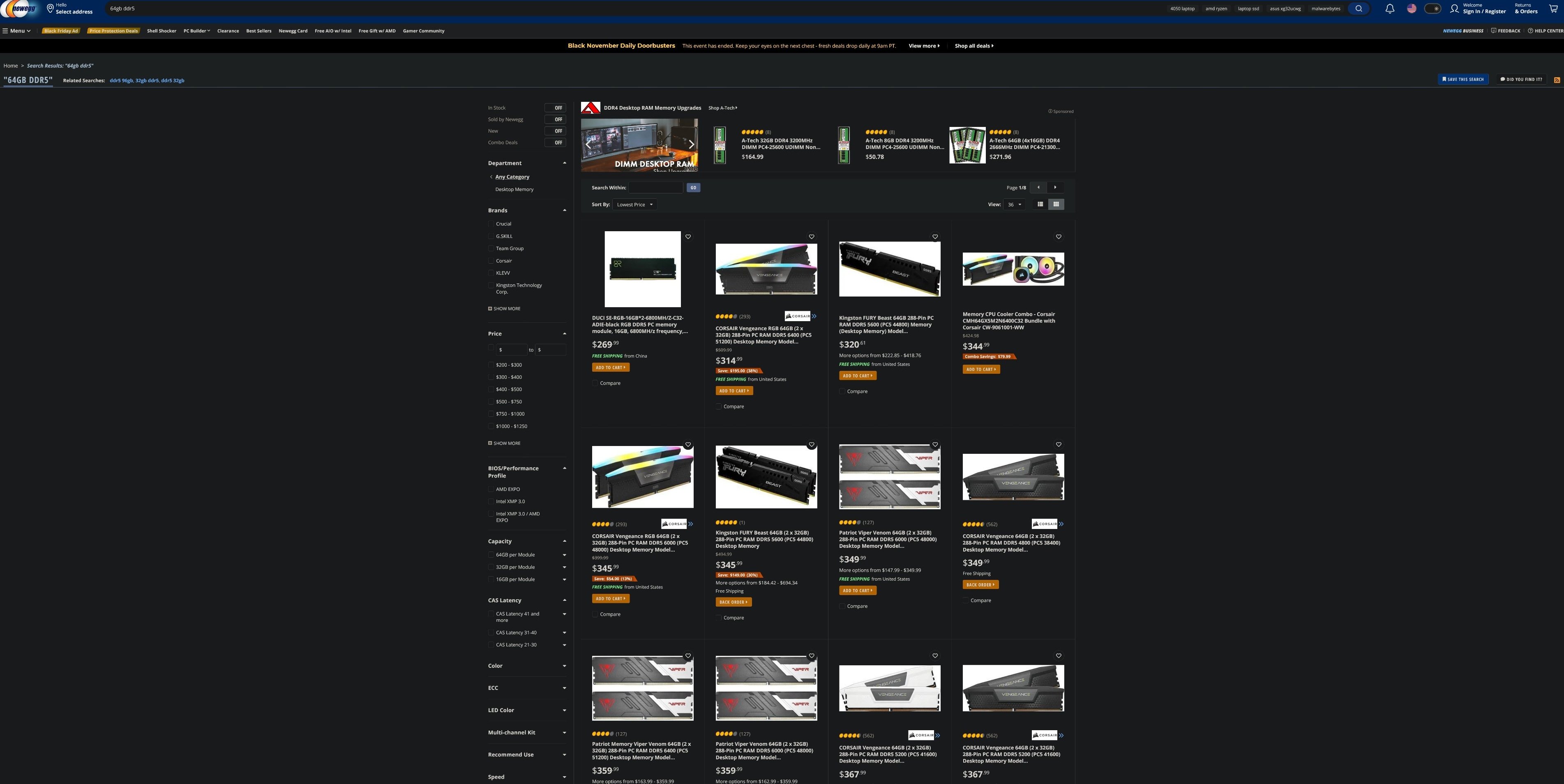Open the shopping cart
The image size is (1564, 784).
pyautogui.click(x=1553, y=9)
